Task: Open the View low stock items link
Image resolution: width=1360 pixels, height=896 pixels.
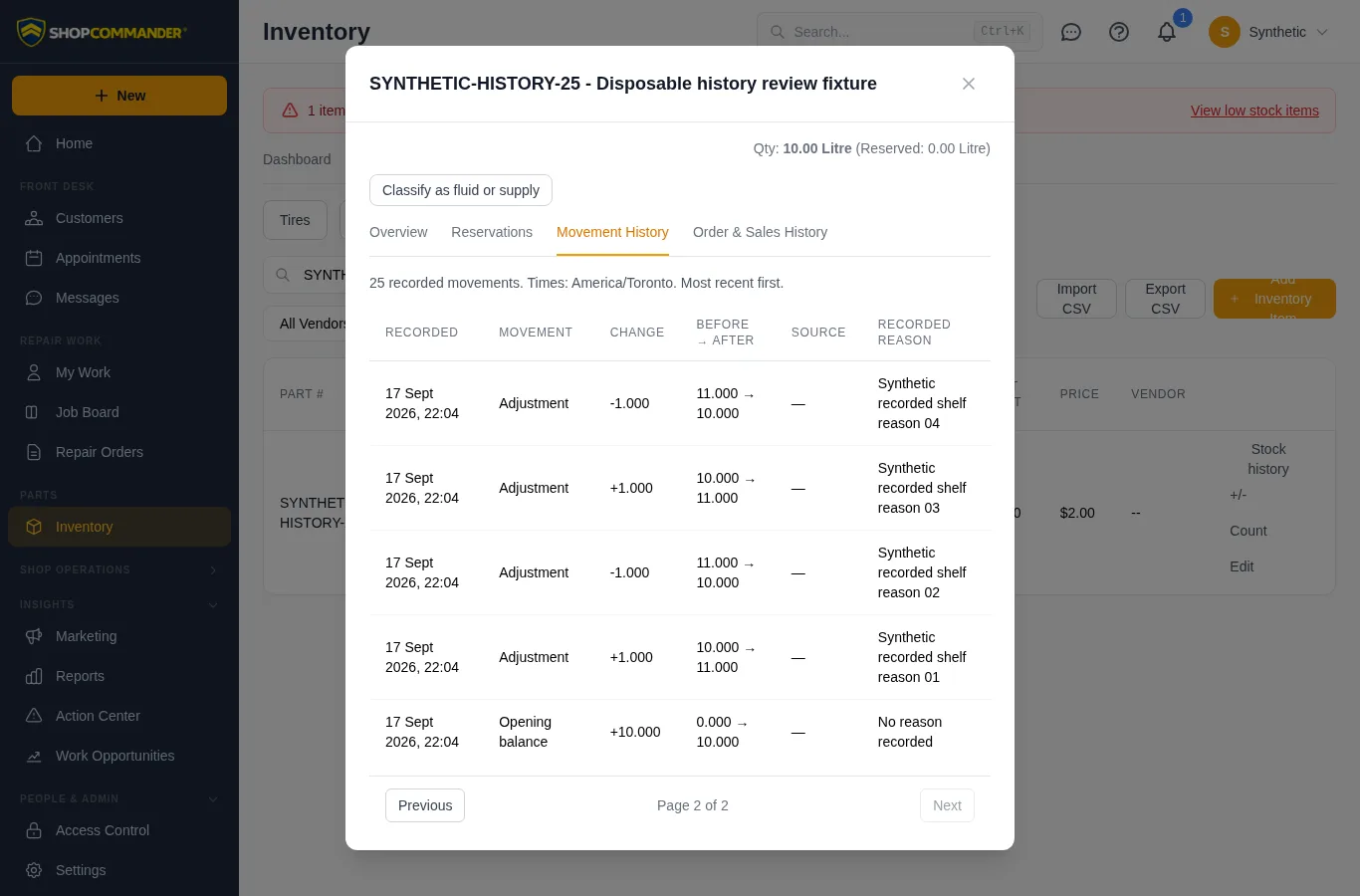Action: pyautogui.click(x=1254, y=111)
